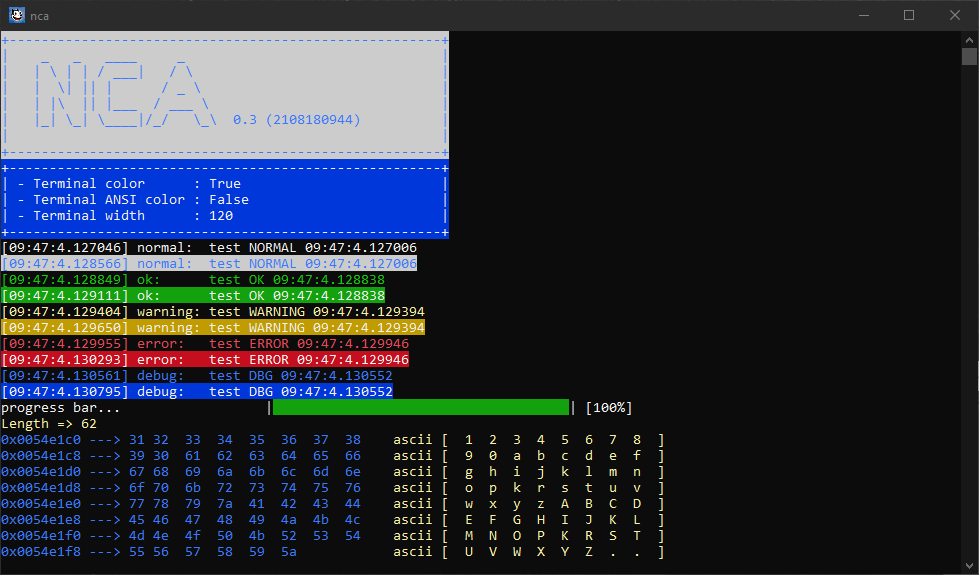Close the nca terminal window
The width and height of the screenshot is (979, 575).
[x=955, y=15]
